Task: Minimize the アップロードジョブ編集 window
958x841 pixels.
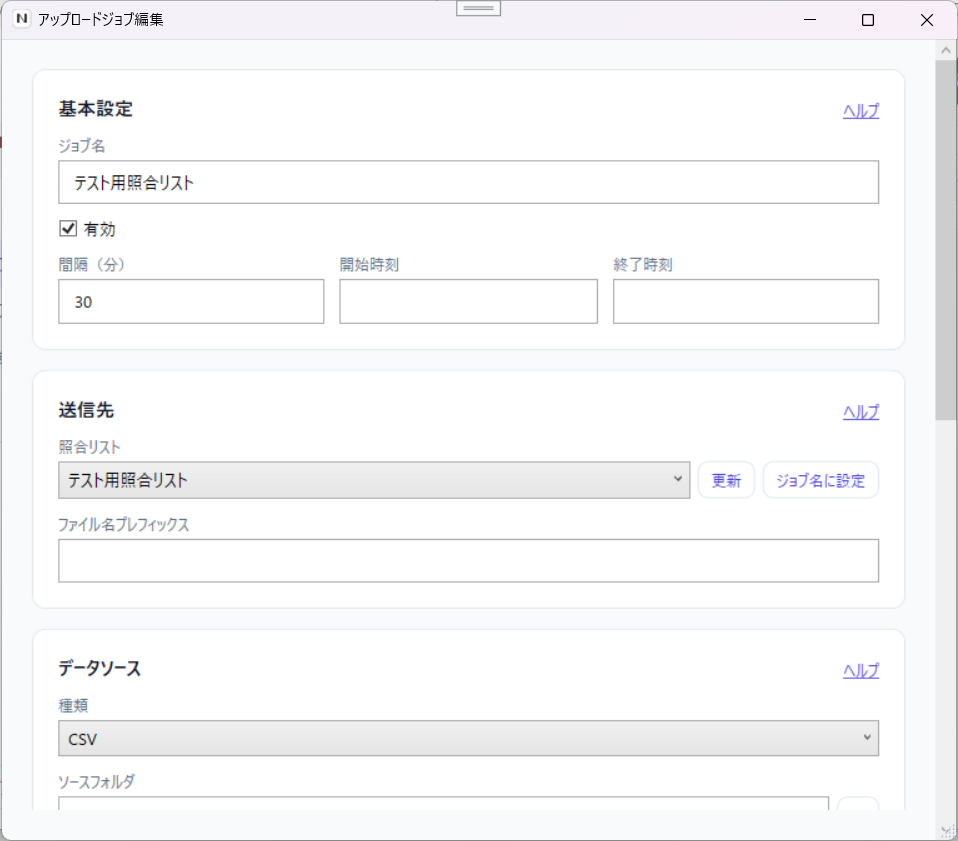Action: [x=810, y=20]
